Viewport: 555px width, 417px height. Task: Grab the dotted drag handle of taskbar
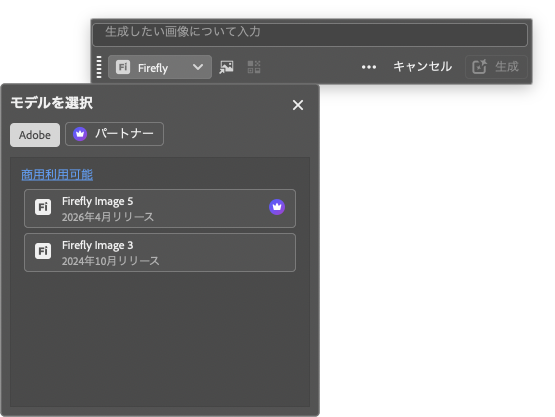tap(99, 67)
